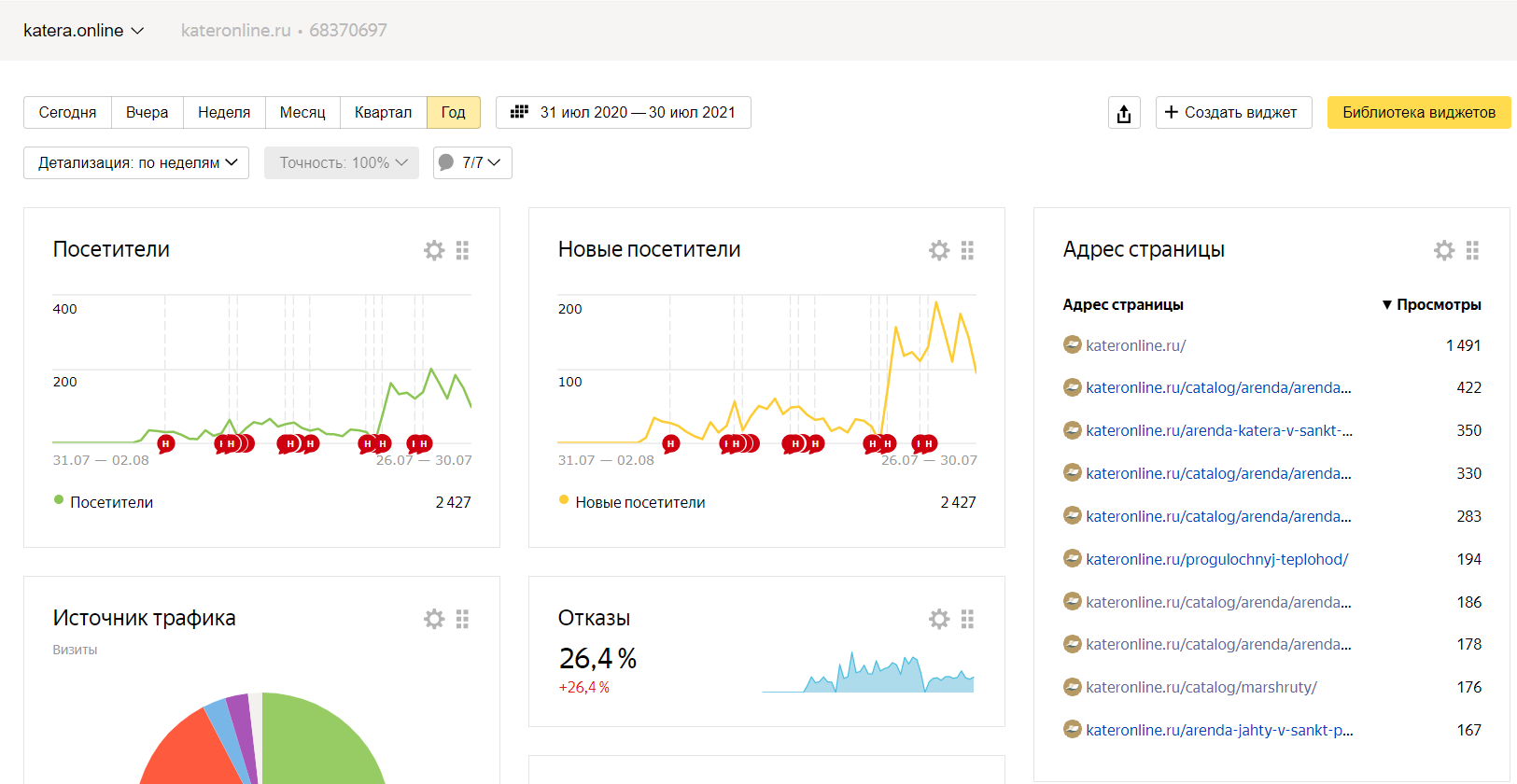The width and height of the screenshot is (1517, 784).
Task: Toggle green Посетители legend dot
Action: [59, 500]
